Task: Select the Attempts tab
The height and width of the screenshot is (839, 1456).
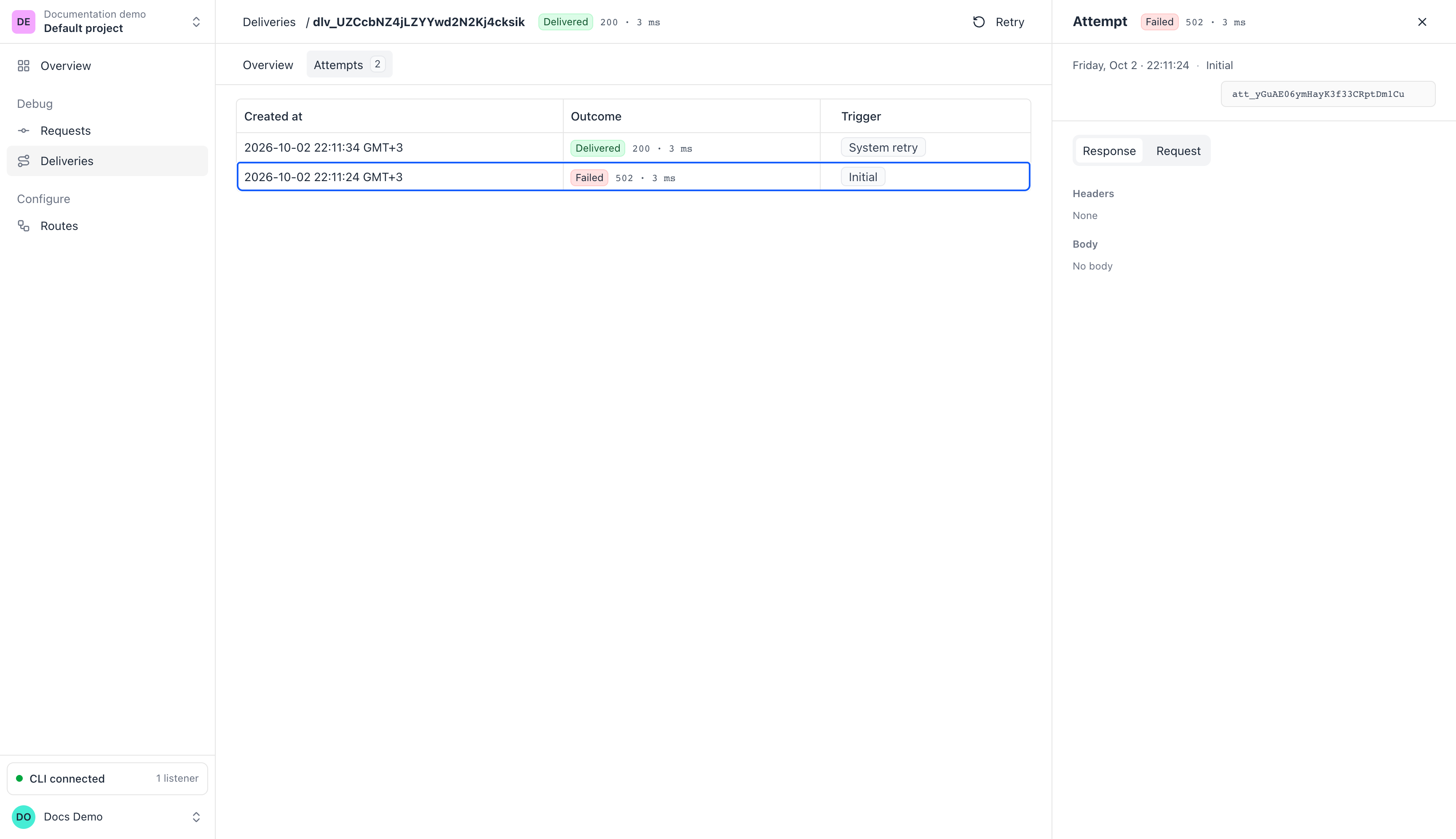Action: (349, 64)
